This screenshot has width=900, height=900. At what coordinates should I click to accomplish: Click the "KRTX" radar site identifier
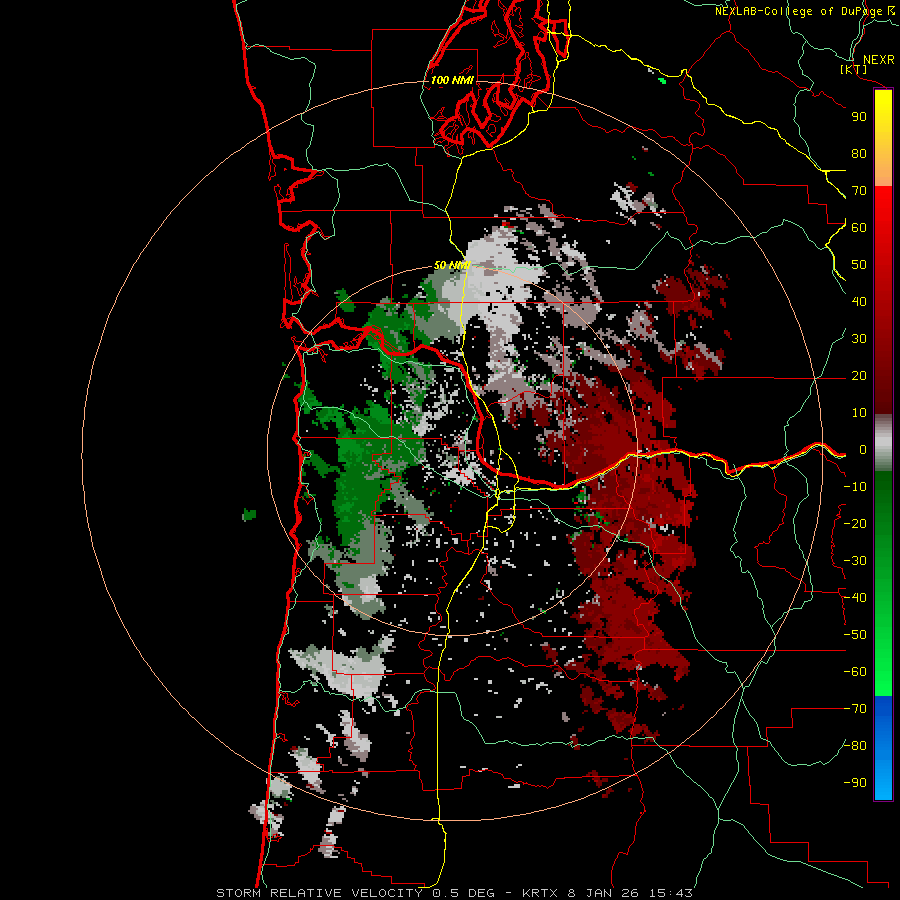coord(540,893)
